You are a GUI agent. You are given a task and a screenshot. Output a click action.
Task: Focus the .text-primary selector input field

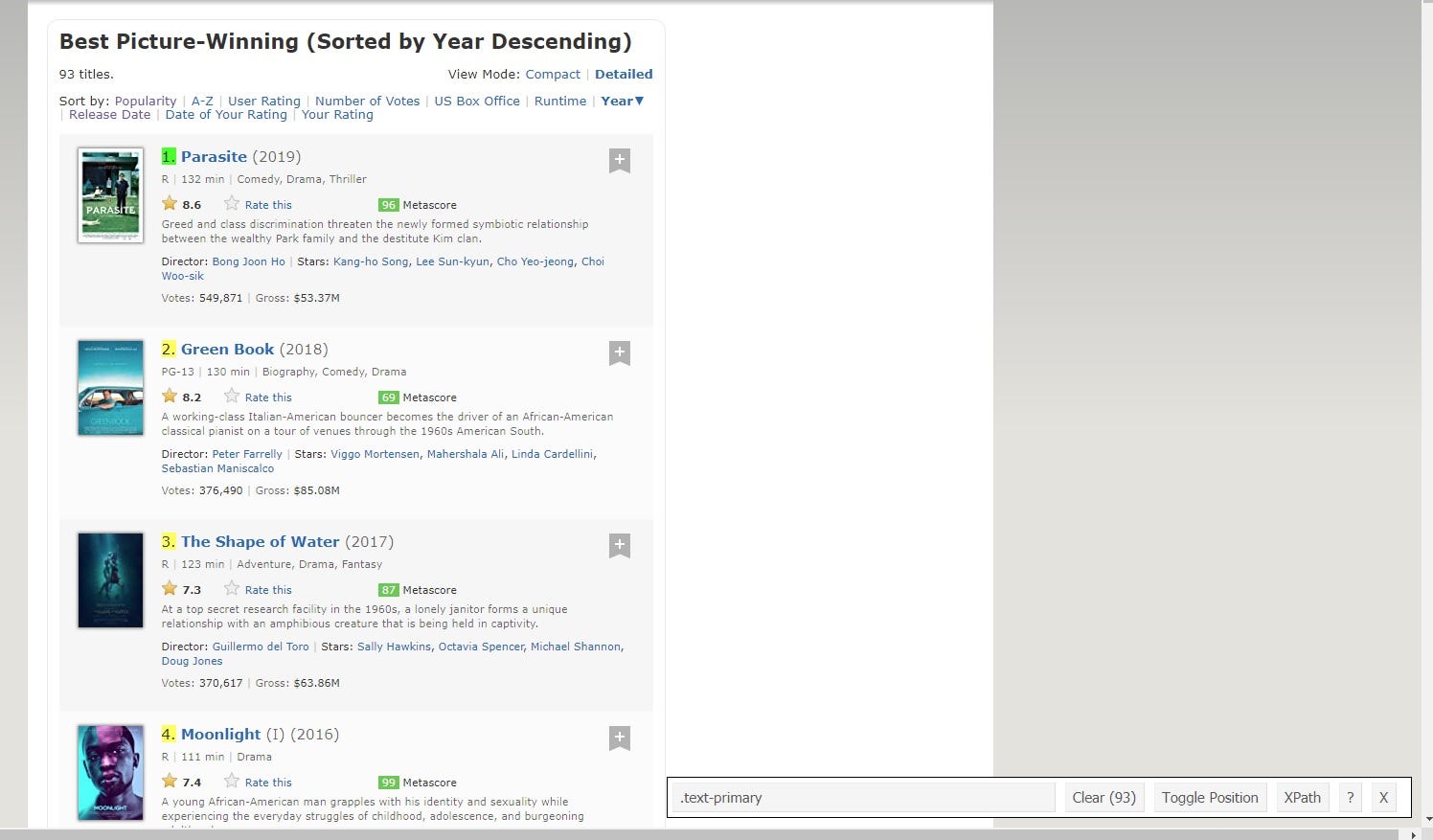point(864,797)
